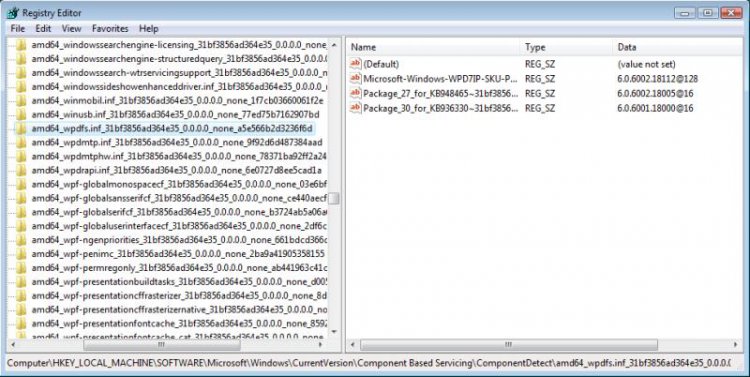
Task: Open the Favorites menu
Action: 110,29
